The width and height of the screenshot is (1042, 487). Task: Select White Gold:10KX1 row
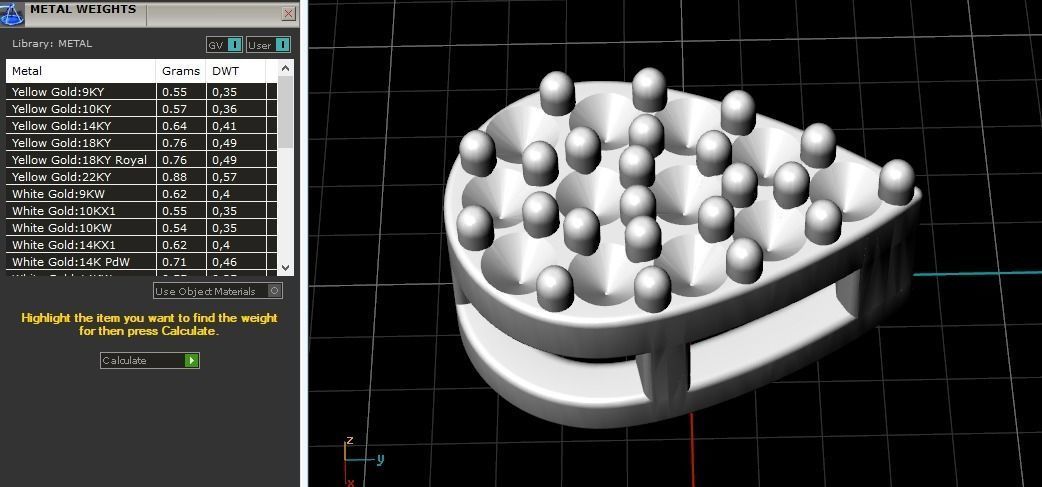tap(141, 211)
